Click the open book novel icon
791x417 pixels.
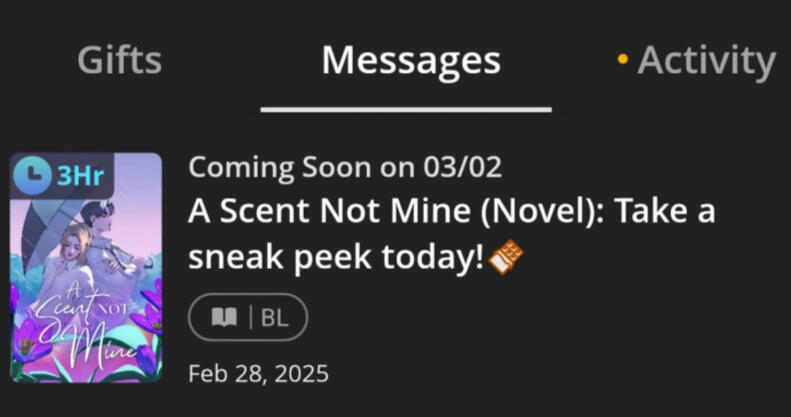tap(224, 318)
